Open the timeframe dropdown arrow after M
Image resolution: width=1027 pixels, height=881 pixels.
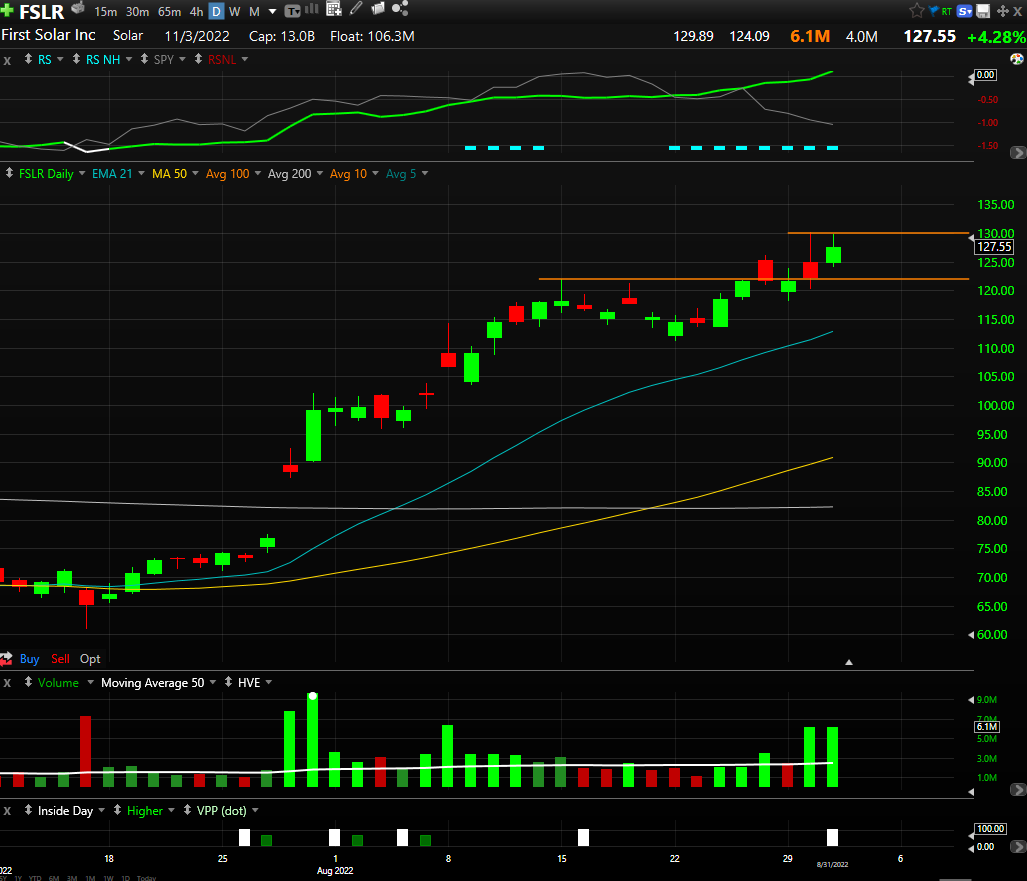tap(272, 12)
